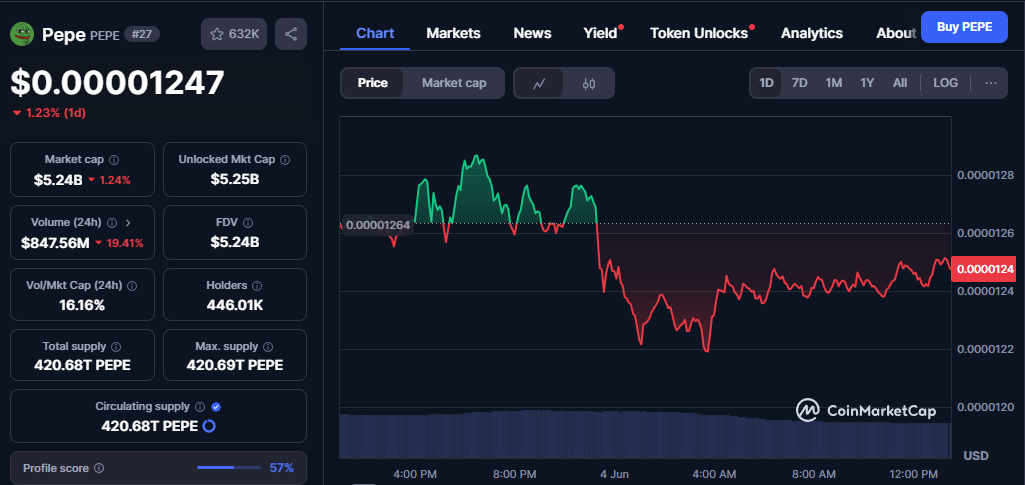Select the Market cap chart toggle
This screenshot has height=485, width=1025.
[454, 83]
